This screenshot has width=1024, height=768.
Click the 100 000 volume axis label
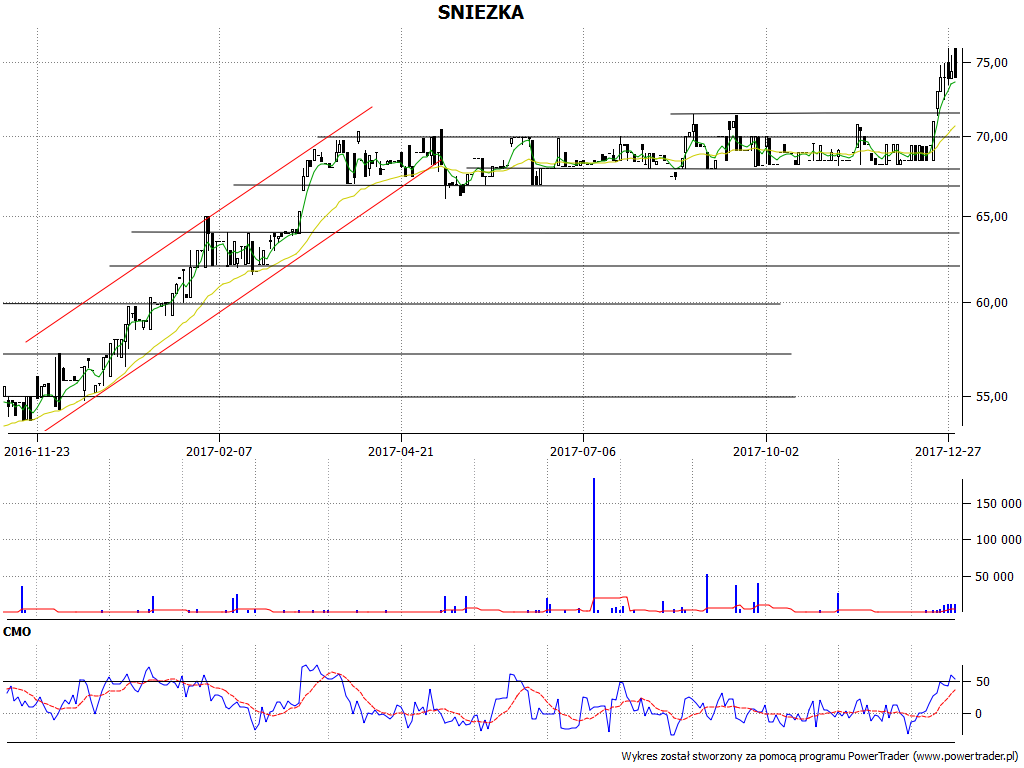pyautogui.click(x=999, y=539)
